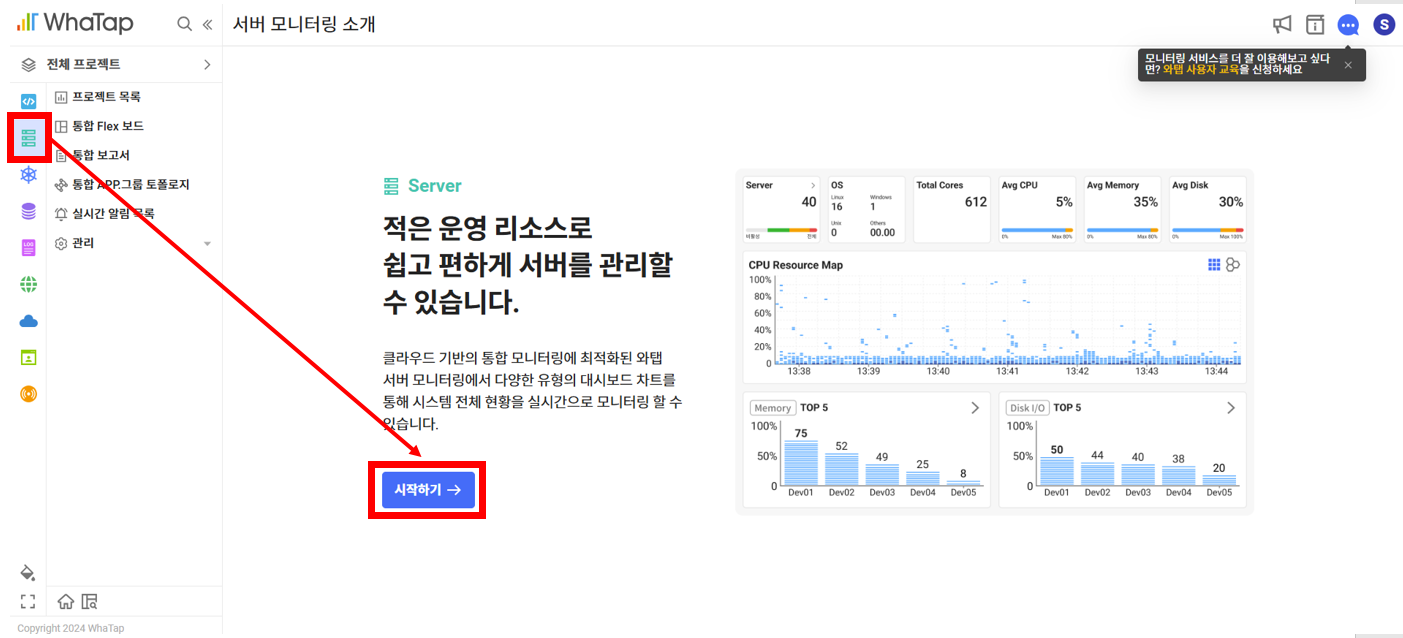The width and height of the screenshot is (1403, 638).
Task: Open the Application monitoring code icon
Action: click(x=28, y=100)
